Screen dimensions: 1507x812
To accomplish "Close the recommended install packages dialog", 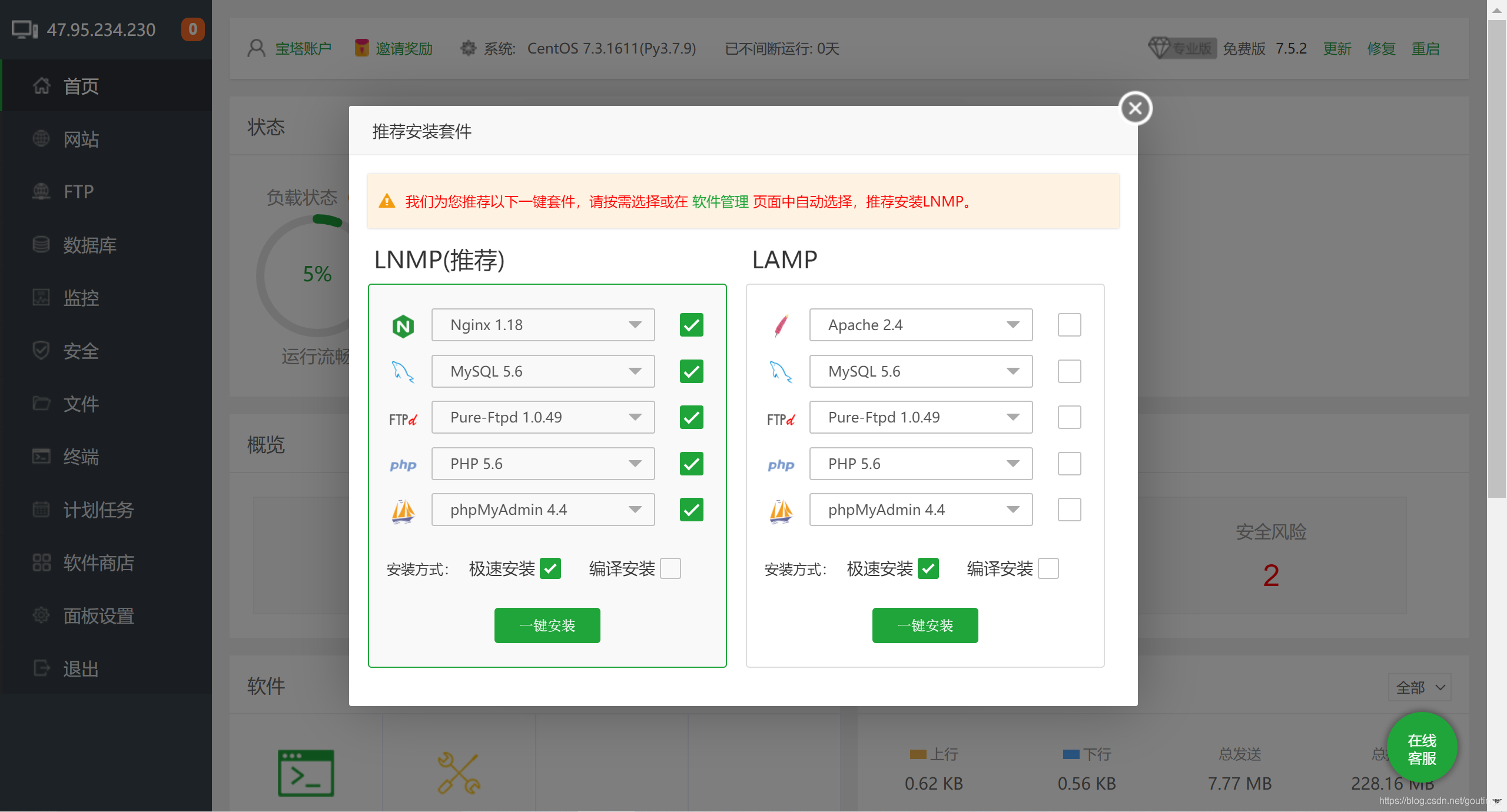I will (x=1136, y=108).
